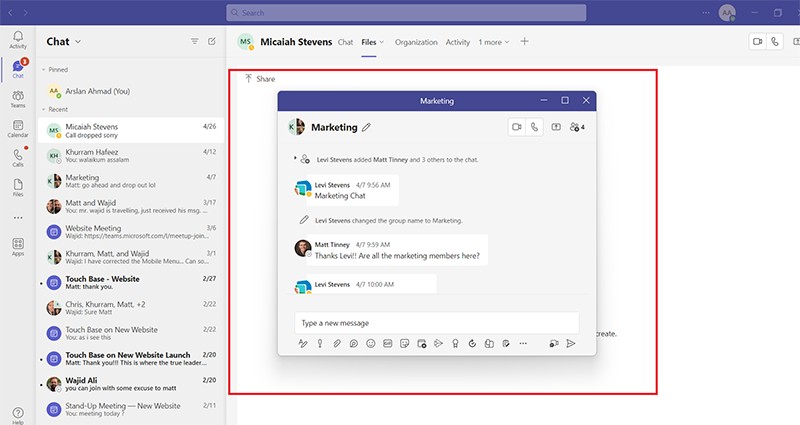Open the 'Chris, Khurram, Matt, +2' chat
The image size is (800, 425).
coord(131,308)
